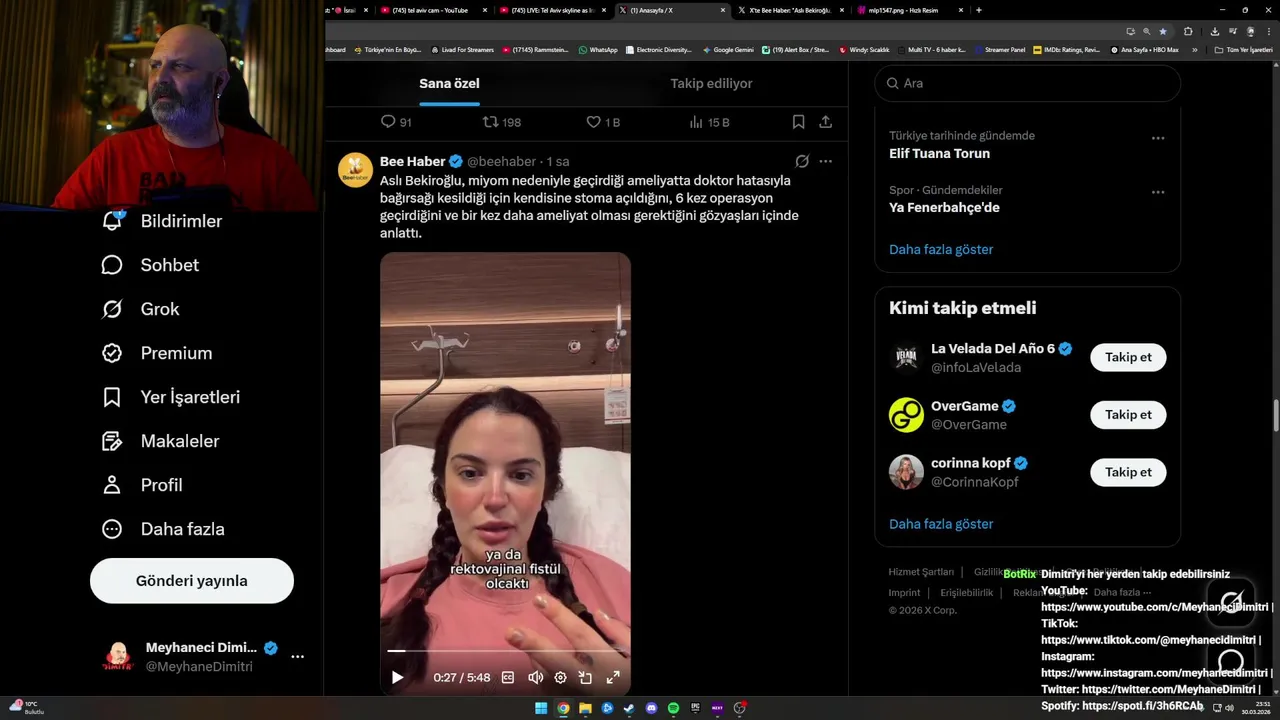Switch to the Takip ediyor tab
Image resolution: width=1280 pixels, height=720 pixels.
[x=711, y=83]
